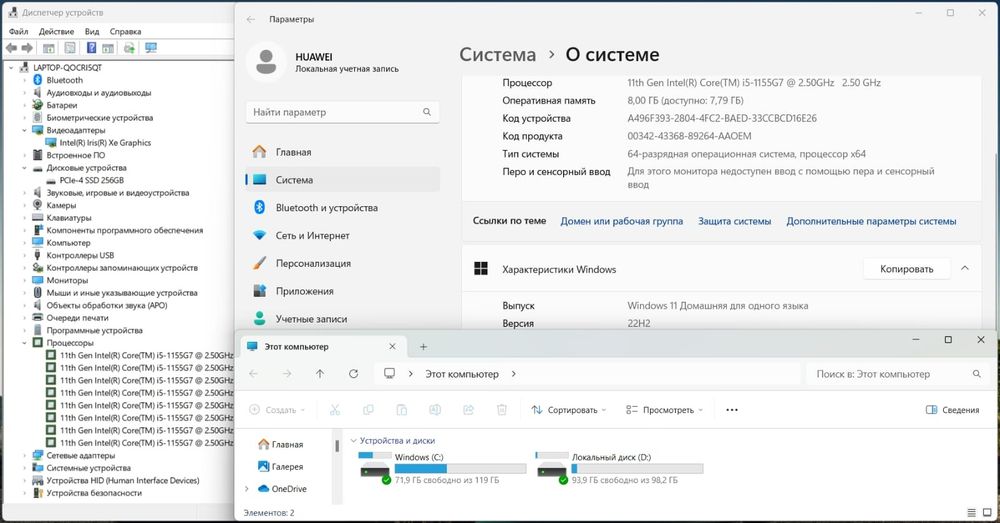Collapse the Характеристики Windows section chevron

pos(965,269)
